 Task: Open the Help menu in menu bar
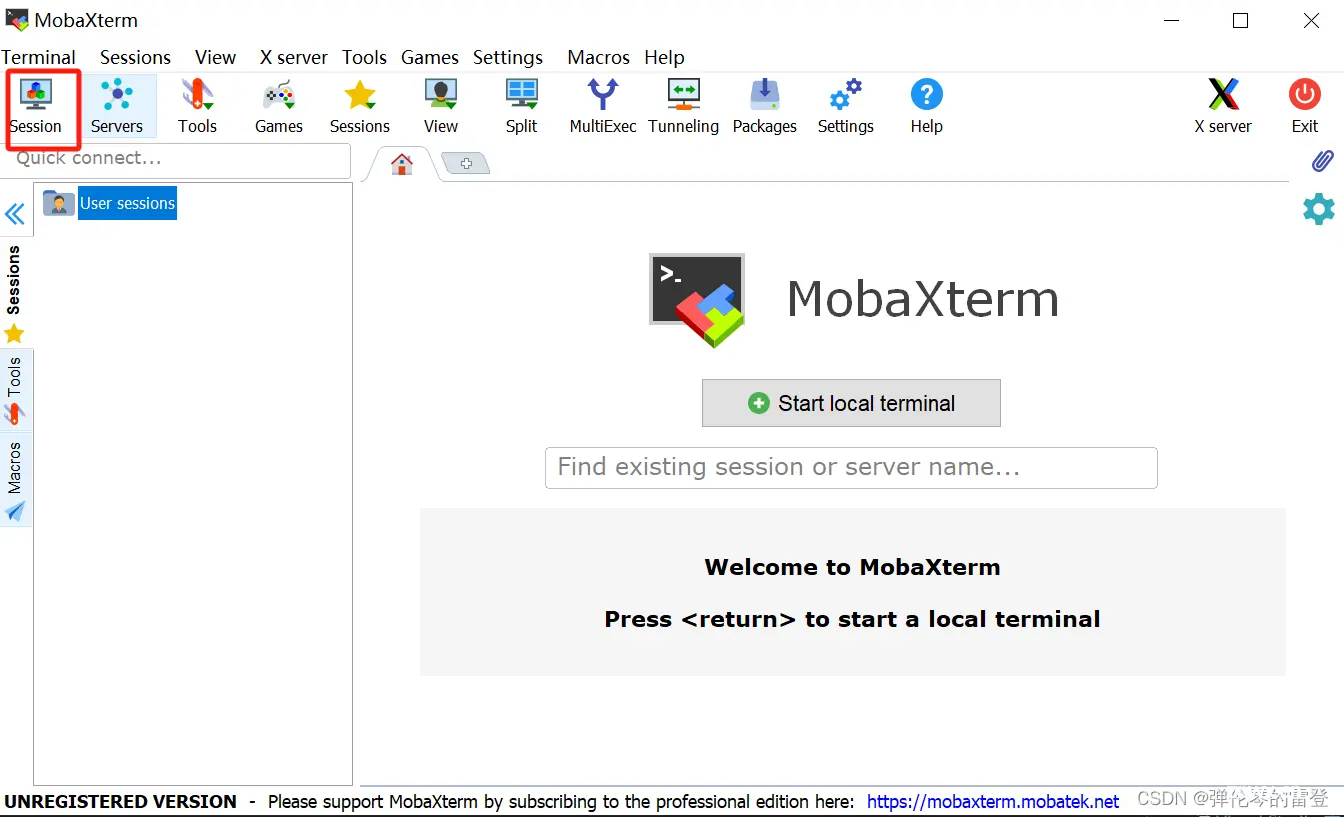pyautogui.click(x=664, y=57)
